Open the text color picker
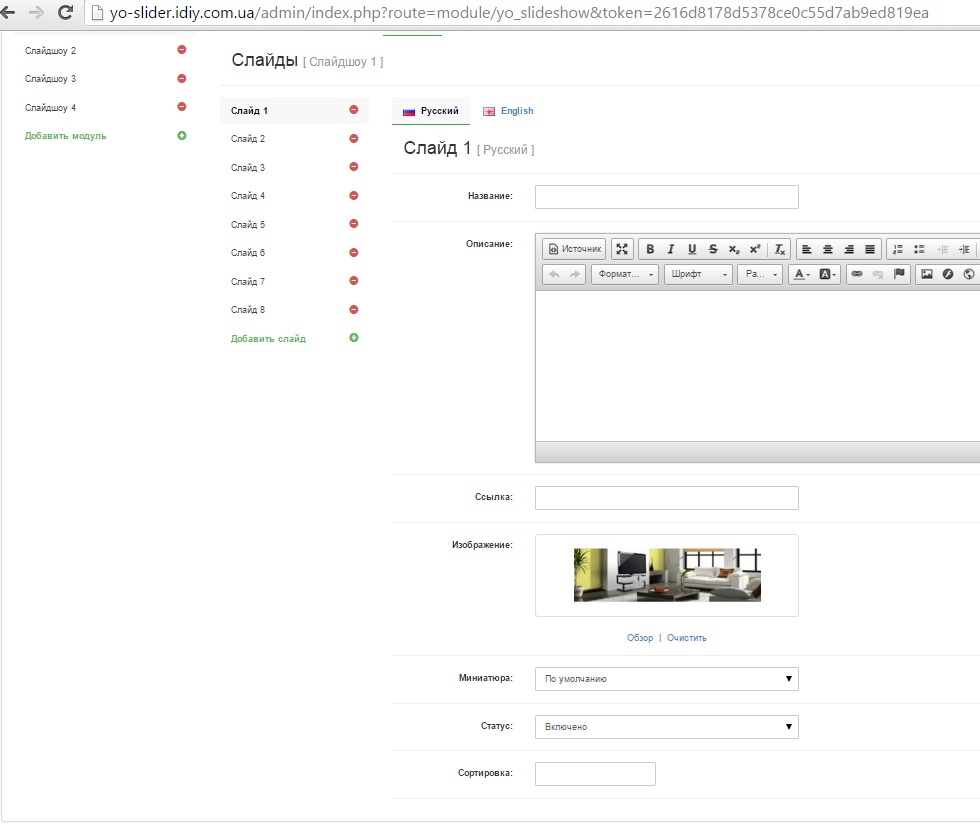Viewport: 980px width, 832px height. (x=801, y=274)
